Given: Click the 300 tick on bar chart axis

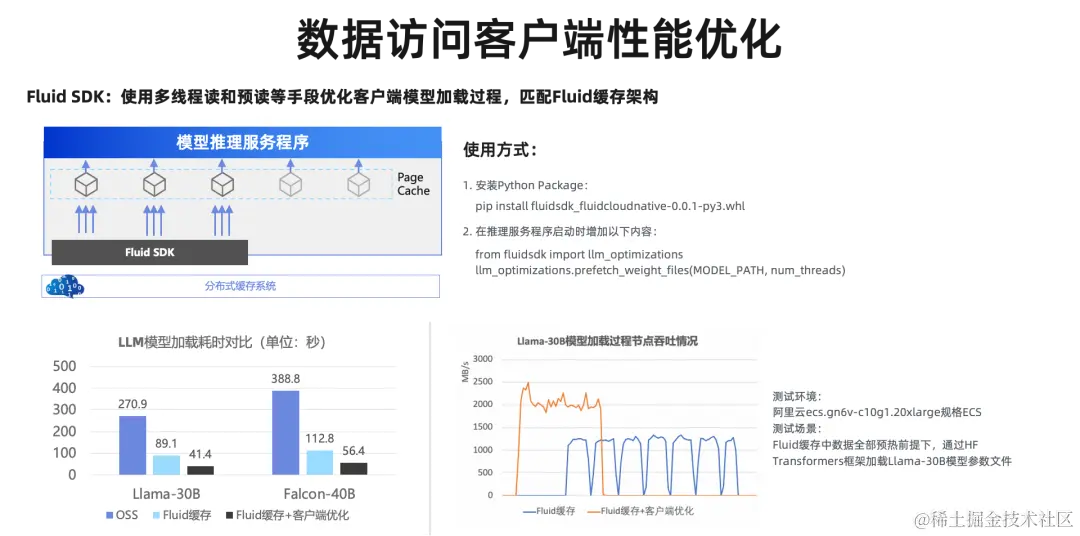Looking at the screenshot, I should [x=64, y=410].
